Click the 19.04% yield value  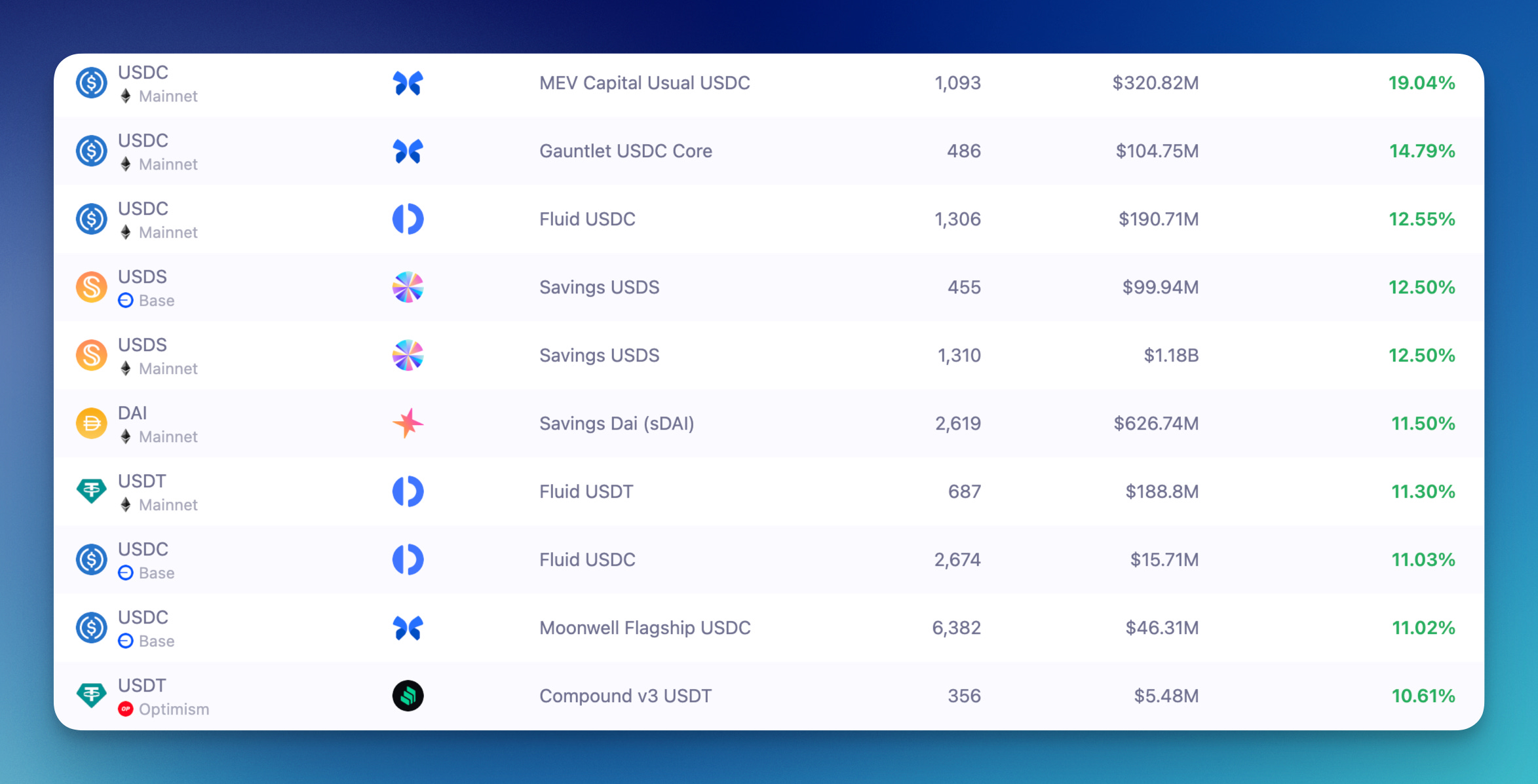coord(1421,83)
